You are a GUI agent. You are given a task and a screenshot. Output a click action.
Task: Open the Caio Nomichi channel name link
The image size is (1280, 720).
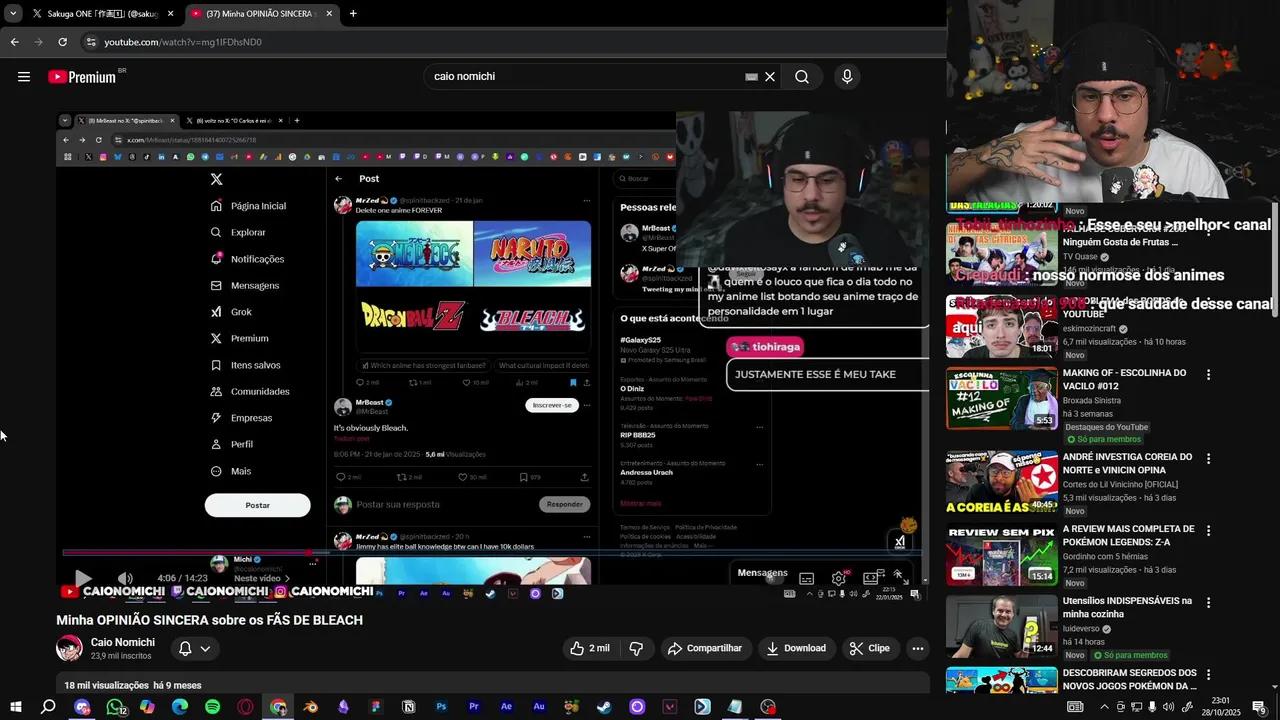(123, 642)
